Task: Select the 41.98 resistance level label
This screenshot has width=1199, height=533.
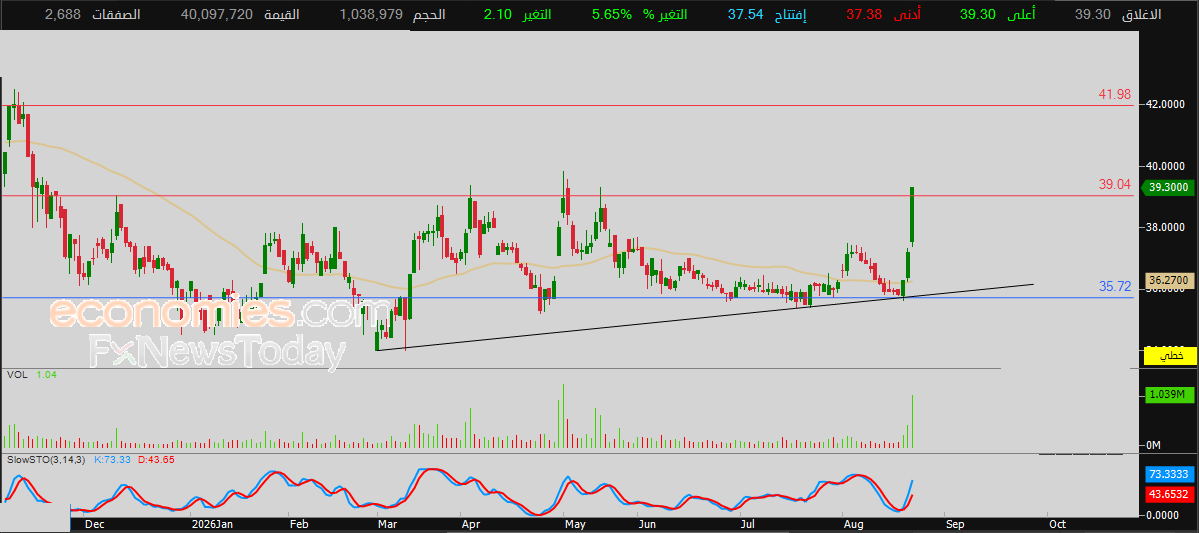Action: [x=1115, y=95]
